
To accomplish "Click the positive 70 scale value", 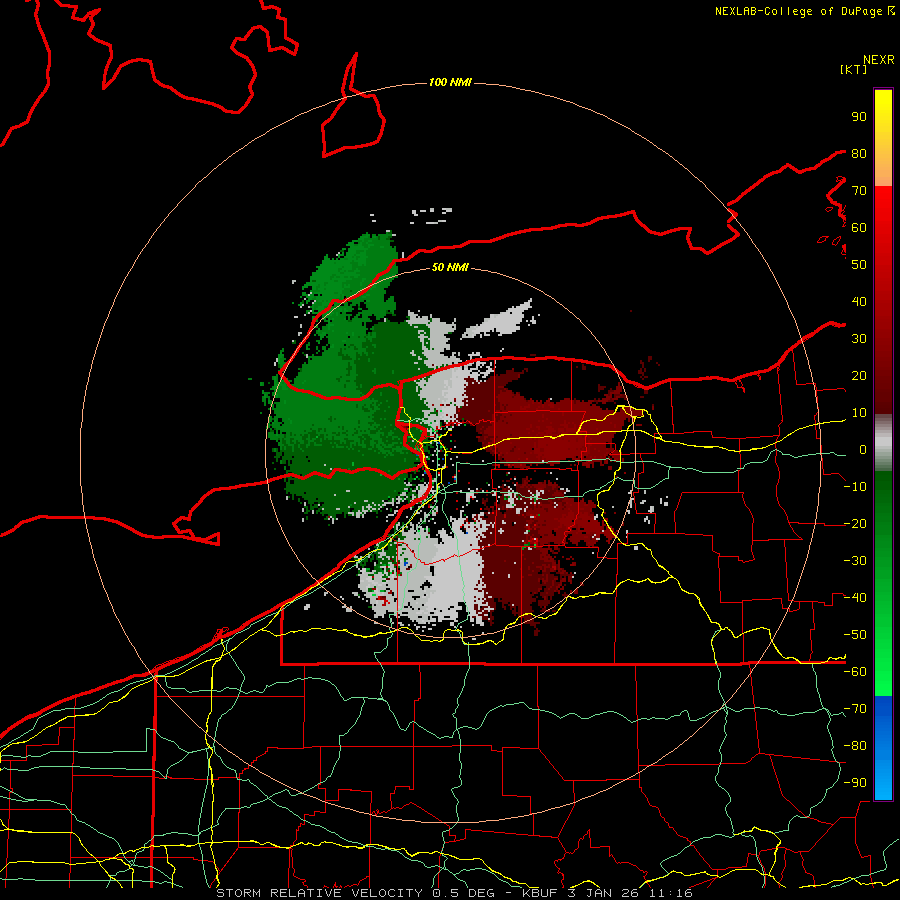I will (x=859, y=191).
